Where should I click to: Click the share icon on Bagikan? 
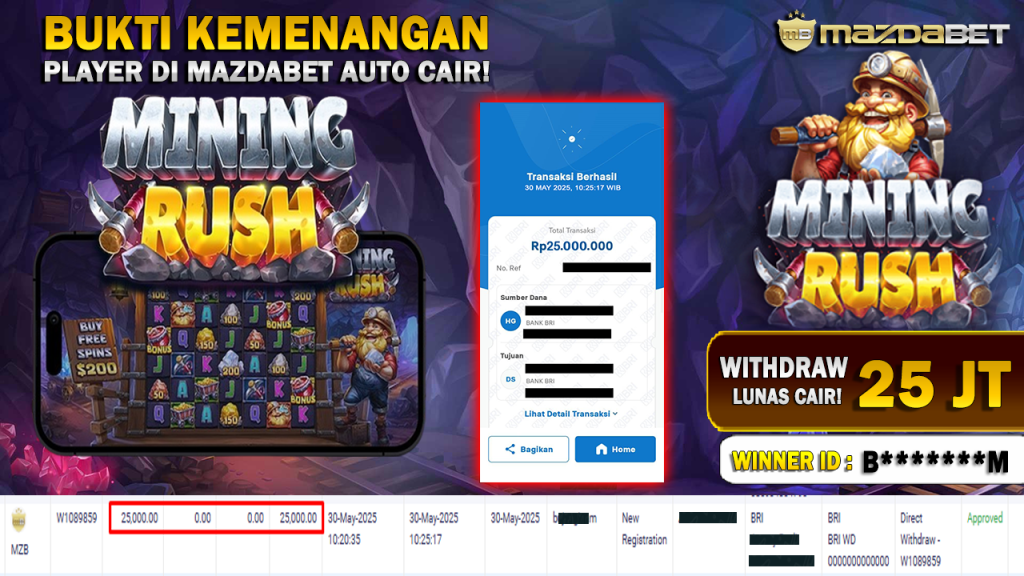click(510, 449)
